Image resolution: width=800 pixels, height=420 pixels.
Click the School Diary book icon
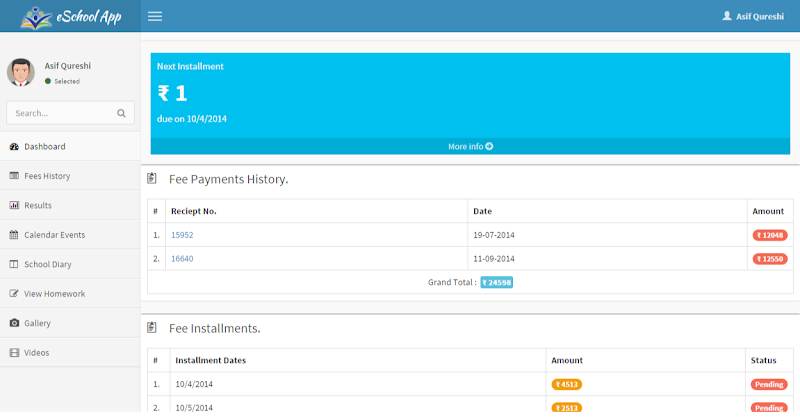coord(14,264)
